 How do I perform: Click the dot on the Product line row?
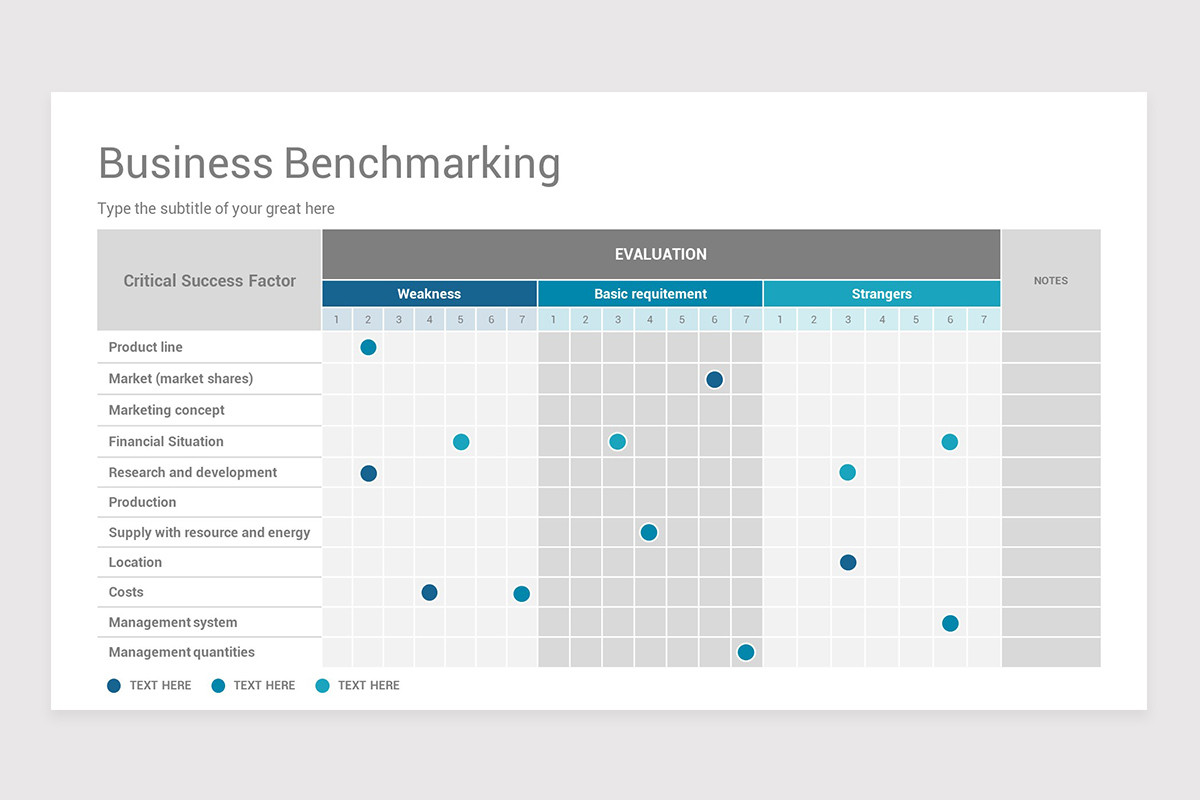click(367, 347)
